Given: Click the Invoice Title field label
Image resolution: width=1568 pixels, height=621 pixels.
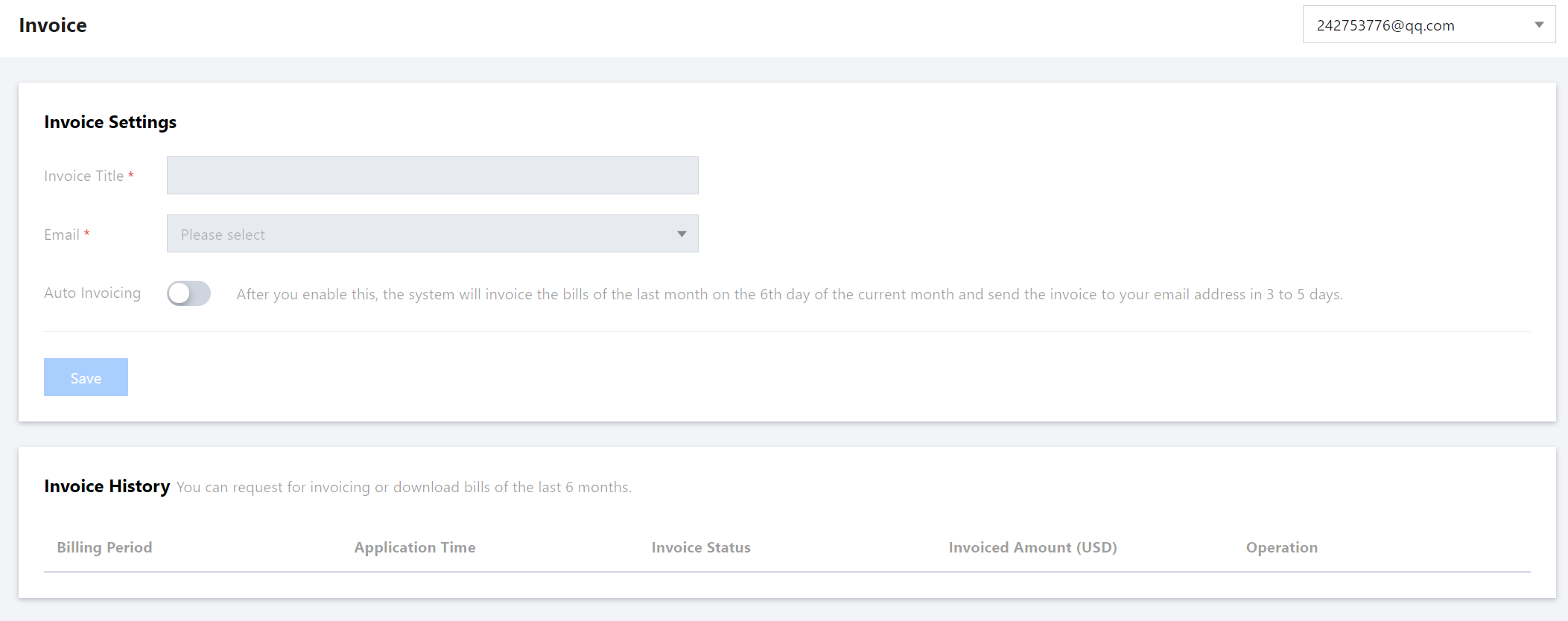Looking at the screenshot, I should pyautogui.click(x=83, y=176).
